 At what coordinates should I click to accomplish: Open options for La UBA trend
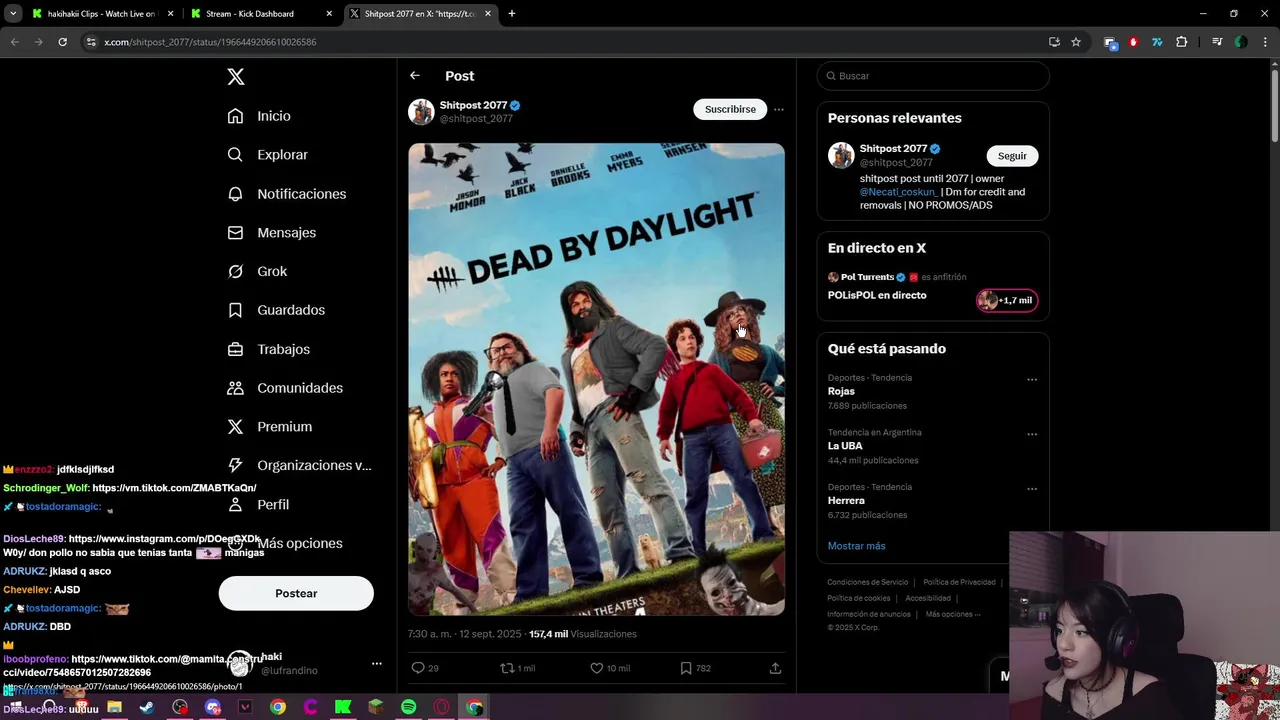click(x=1032, y=434)
